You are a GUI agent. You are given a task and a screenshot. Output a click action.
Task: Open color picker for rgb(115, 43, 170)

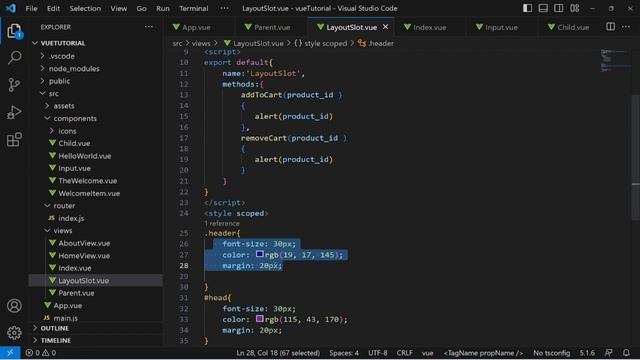pyautogui.click(x=260, y=319)
